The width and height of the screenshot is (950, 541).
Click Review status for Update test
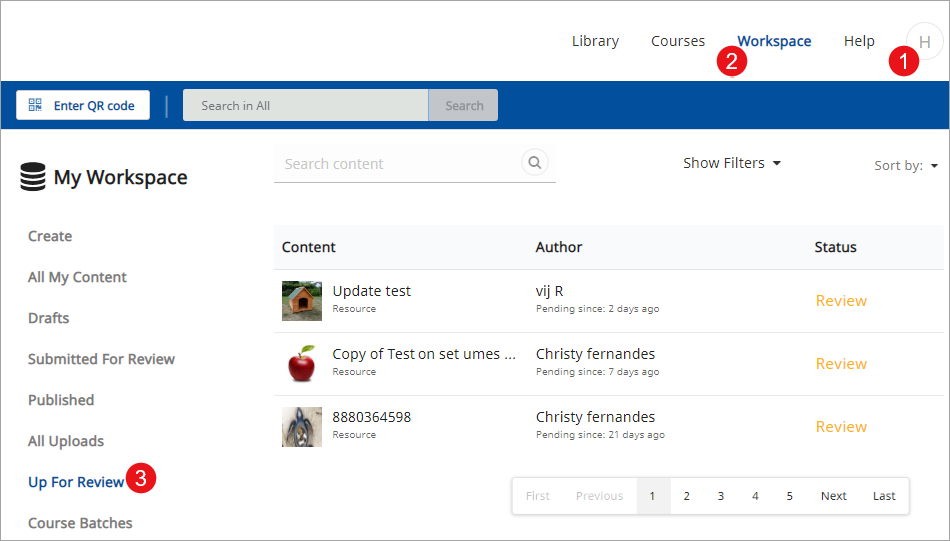841,300
